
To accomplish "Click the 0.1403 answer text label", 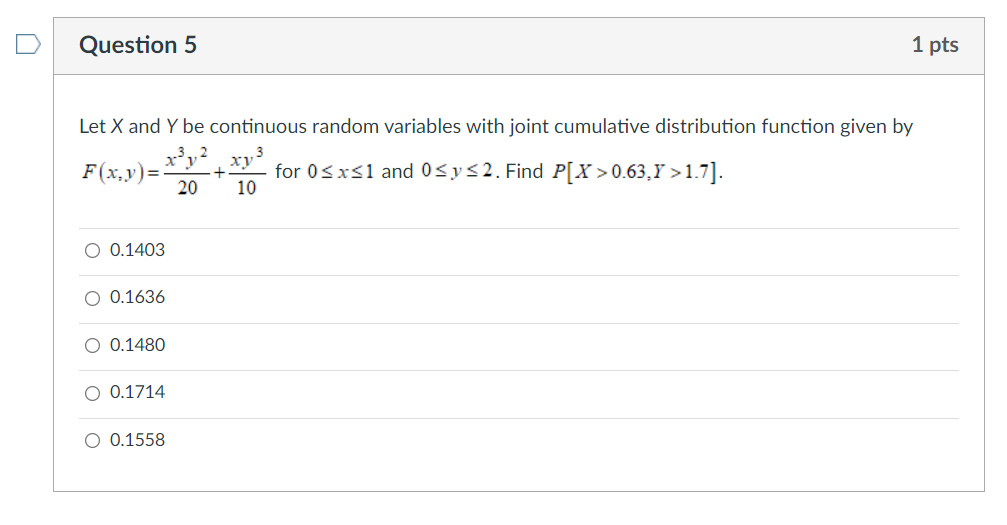I will (137, 250).
